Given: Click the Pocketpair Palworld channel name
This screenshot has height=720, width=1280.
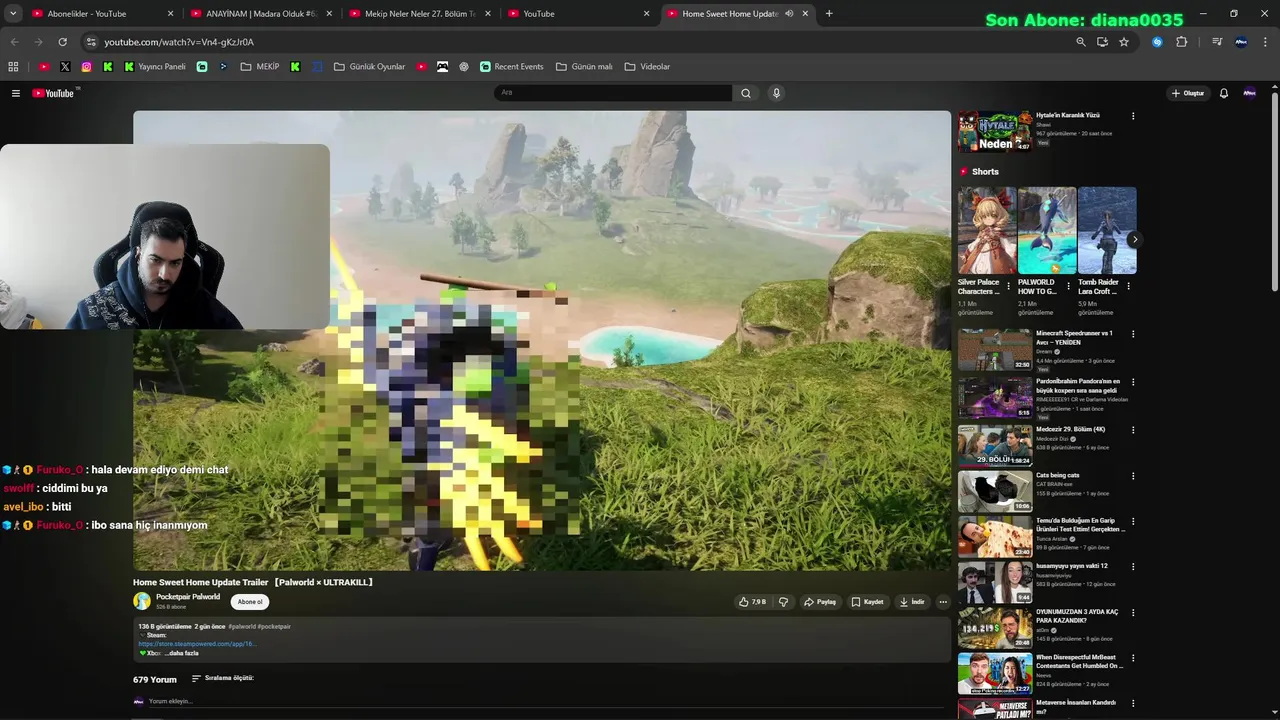Looking at the screenshot, I should coord(188,597).
